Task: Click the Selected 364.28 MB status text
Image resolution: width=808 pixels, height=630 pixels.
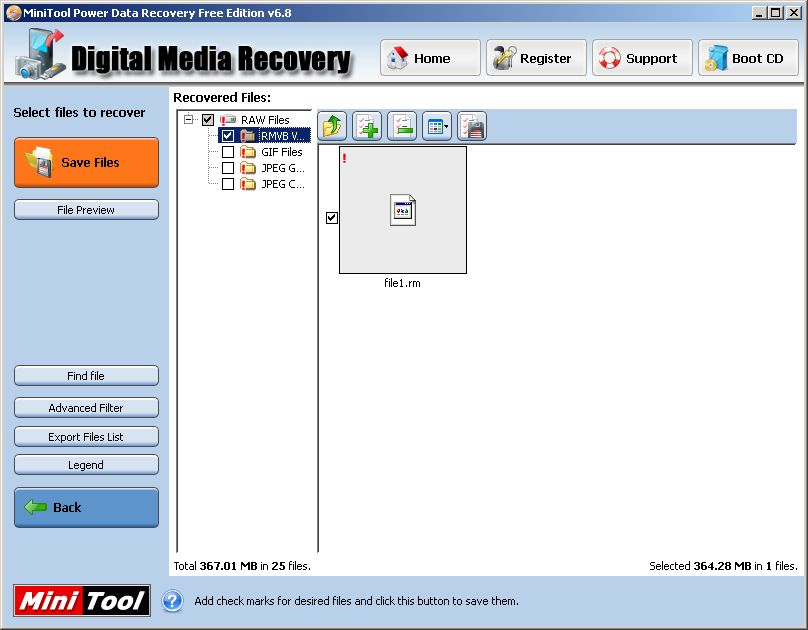Action: click(723, 566)
